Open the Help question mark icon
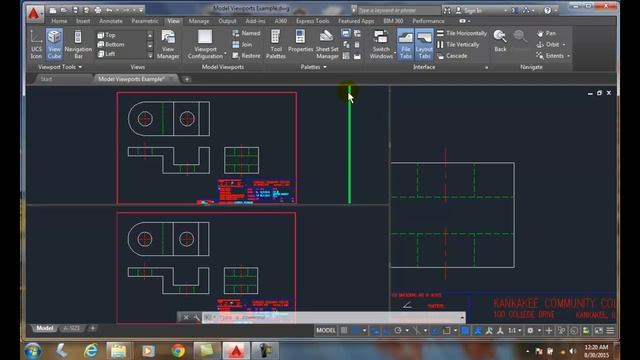640x360 pixels. tap(547, 11)
